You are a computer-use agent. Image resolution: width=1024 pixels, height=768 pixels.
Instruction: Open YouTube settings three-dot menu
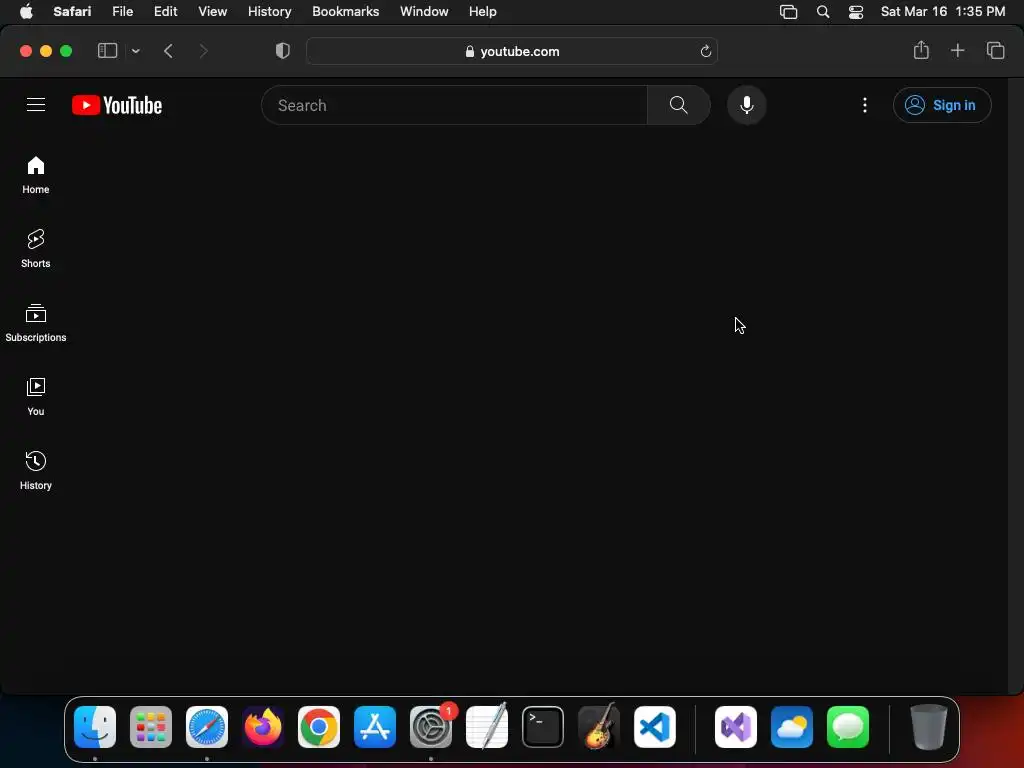point(865,105)
